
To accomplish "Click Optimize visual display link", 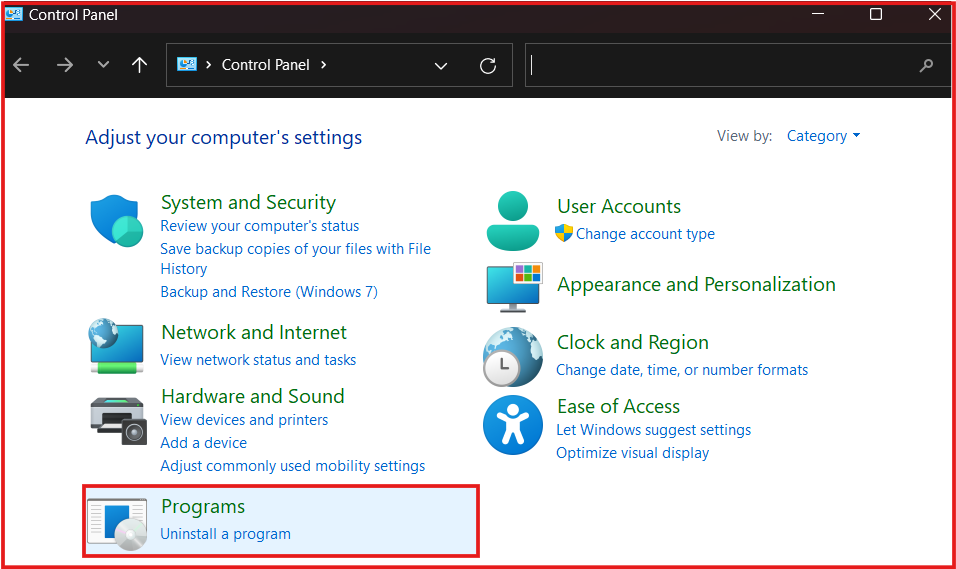I will tap(633, 453).
